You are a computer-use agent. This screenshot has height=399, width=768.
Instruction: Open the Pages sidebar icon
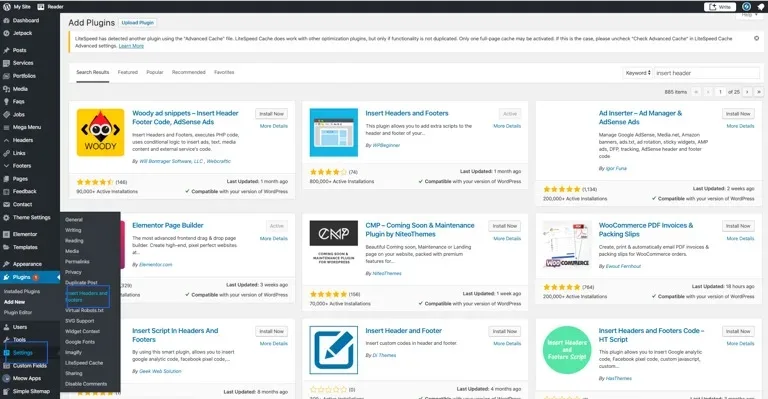pyautogui.click(x=6, y=179)
